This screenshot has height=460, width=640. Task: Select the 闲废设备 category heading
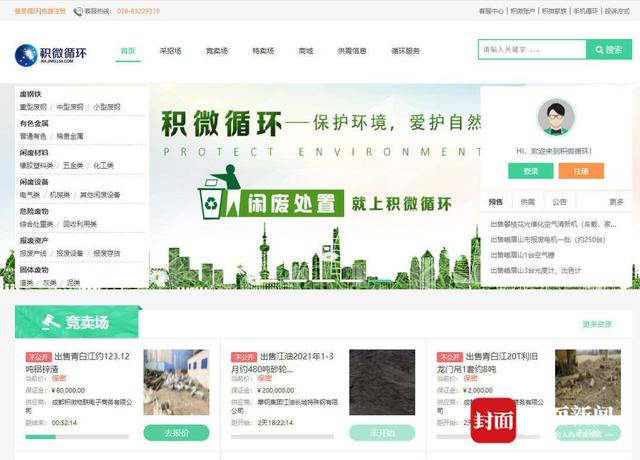pos(34,182)
